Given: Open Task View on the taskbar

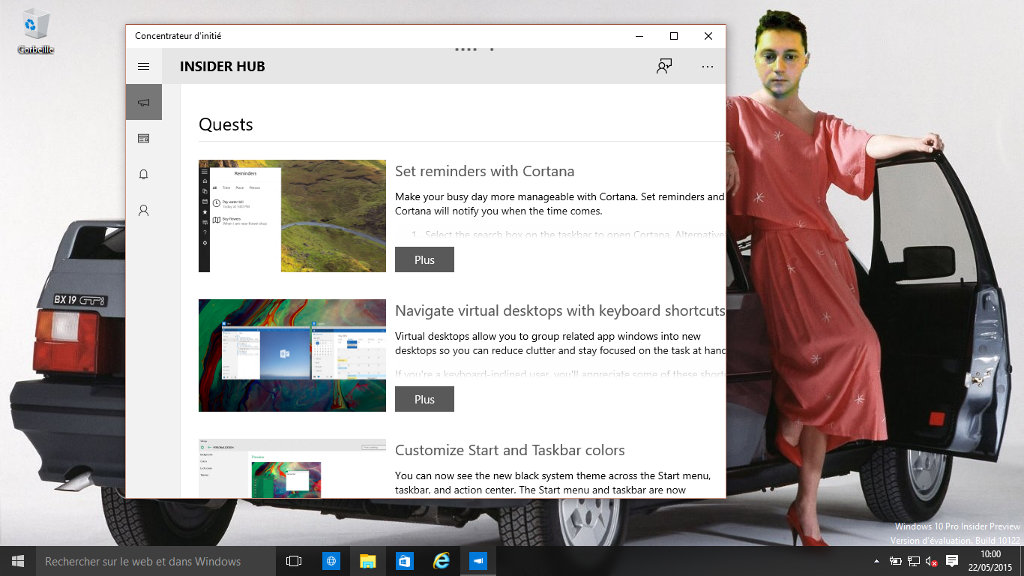Looking at the screenshot, I should coord(294,561).
